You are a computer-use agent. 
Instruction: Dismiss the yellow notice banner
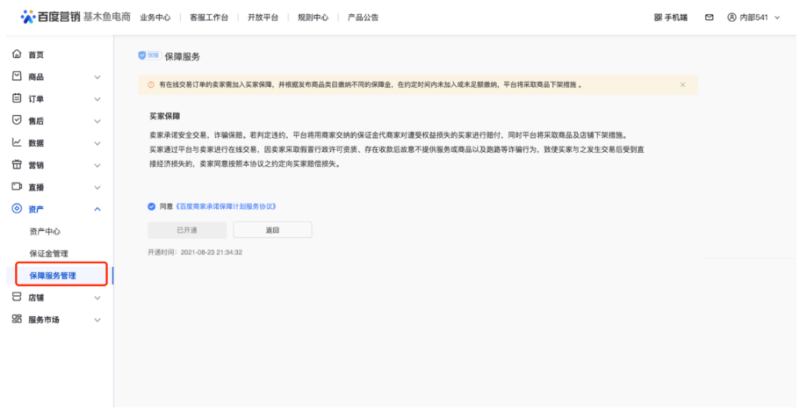683,85
